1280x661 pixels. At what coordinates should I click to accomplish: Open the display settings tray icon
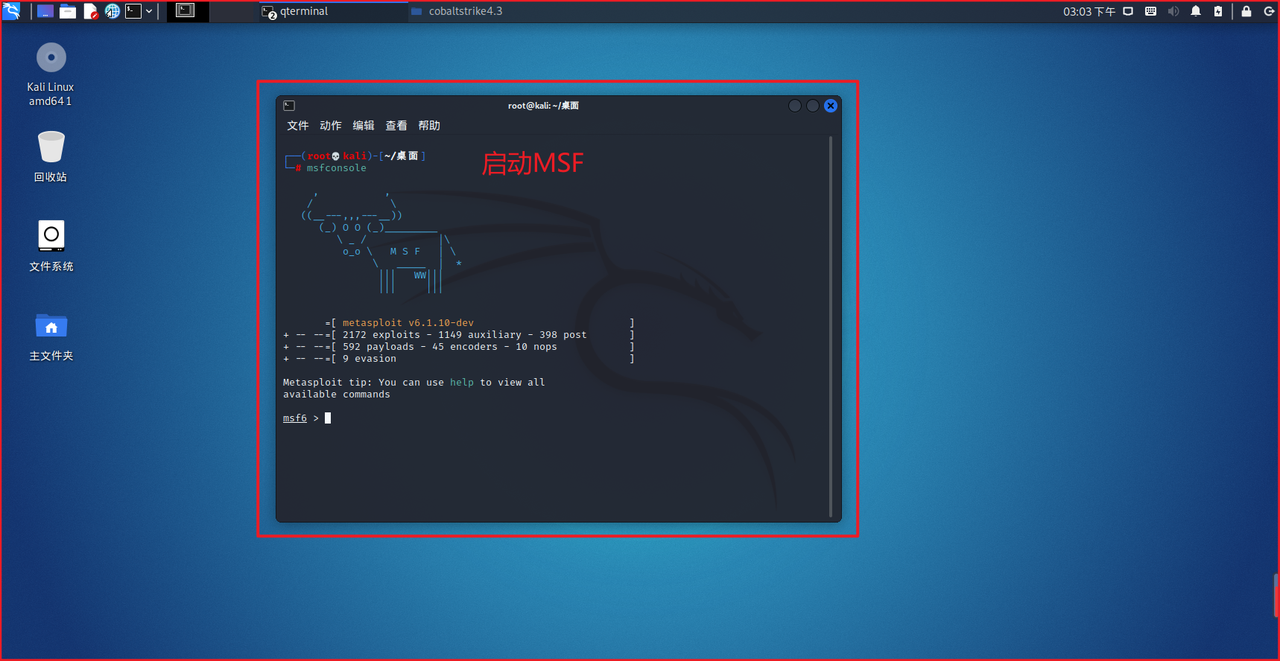(x=1129, y=11)
